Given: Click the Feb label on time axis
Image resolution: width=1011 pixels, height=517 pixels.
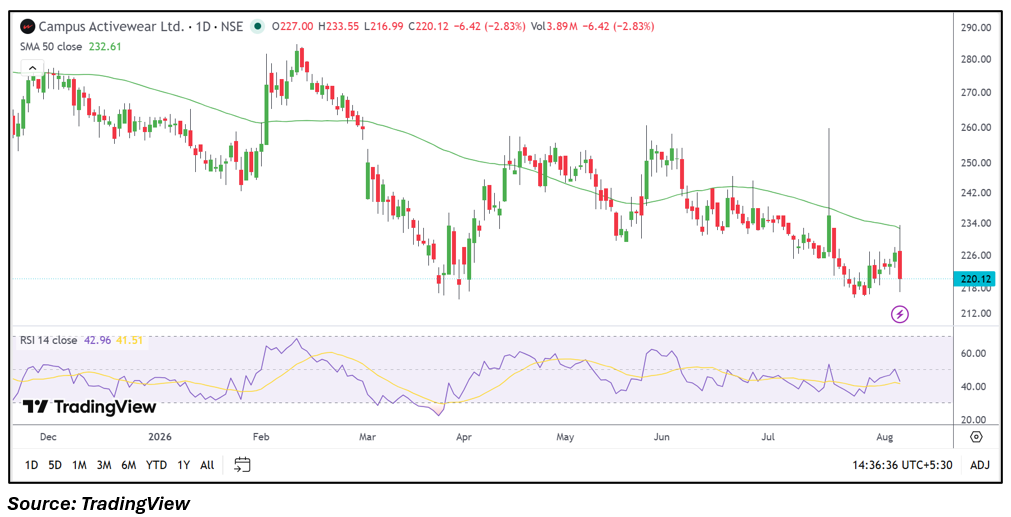Looking at the screenshot, I should pos(260,437).
